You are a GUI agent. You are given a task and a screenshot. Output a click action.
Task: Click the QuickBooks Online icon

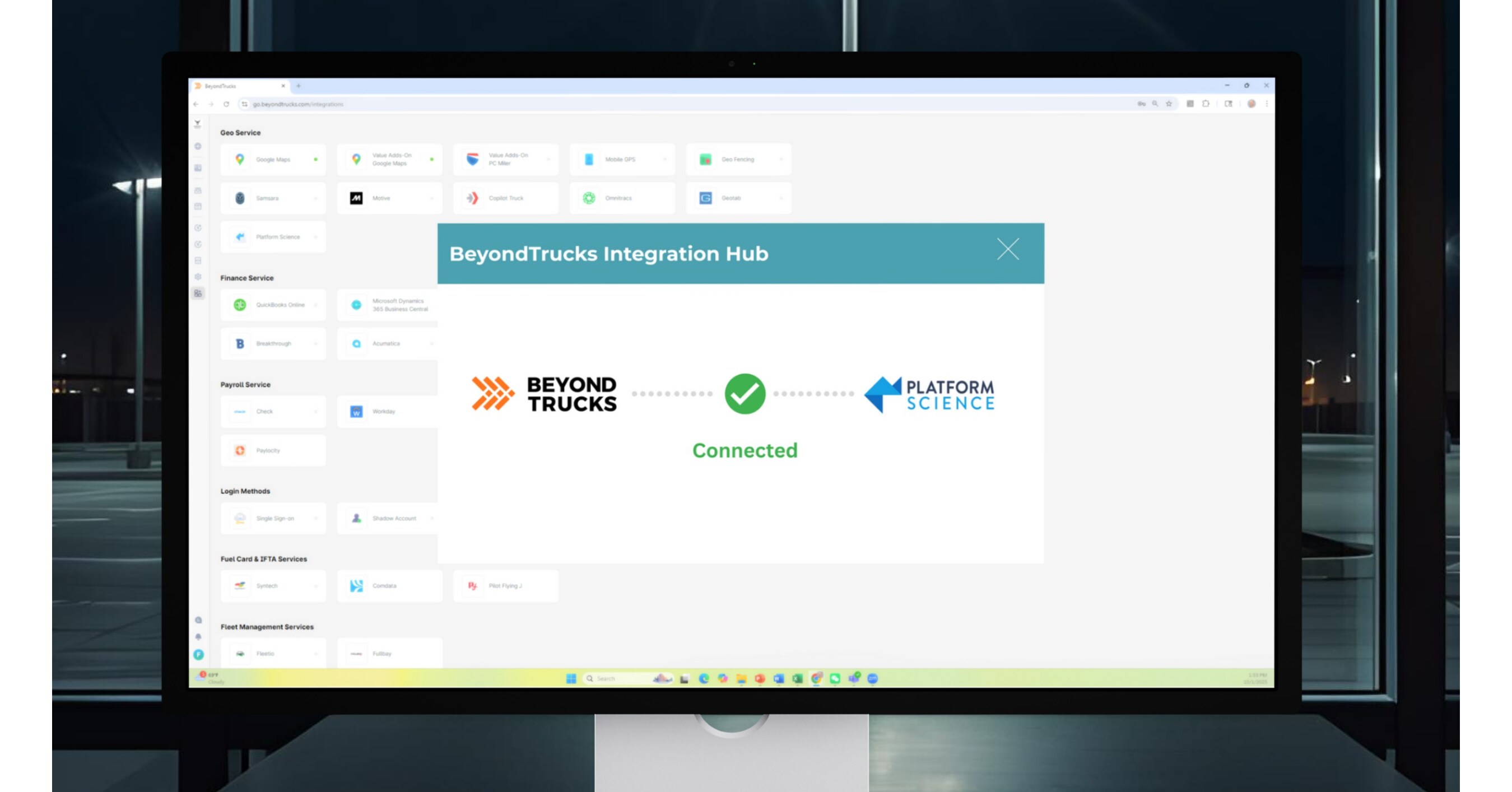coord(239,305)
